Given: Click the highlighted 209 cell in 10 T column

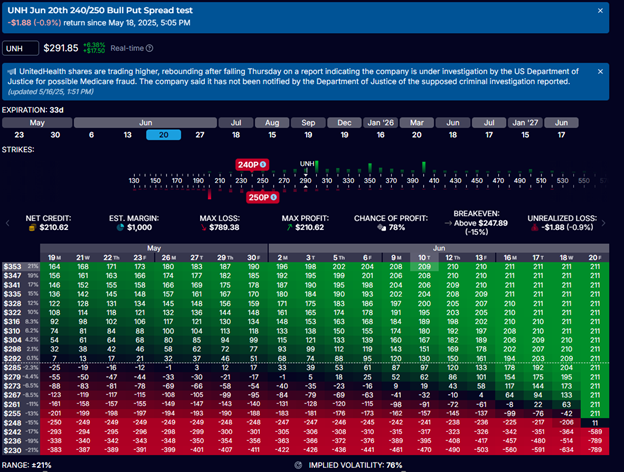Looking at the screenshot, I should pyautogui.click(x=424, y=266).
